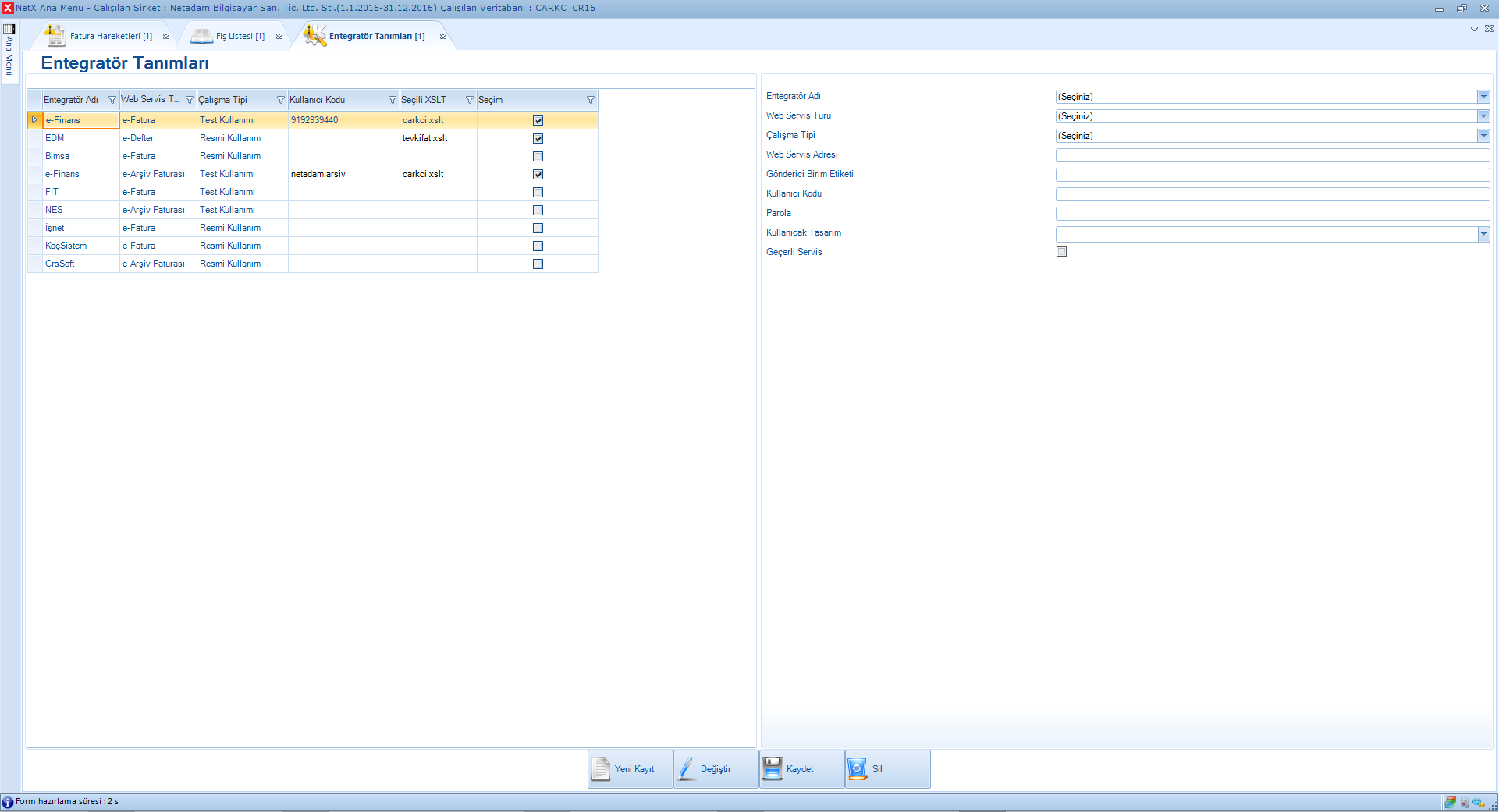Click filter icon on Seçim column
This screenshot has height=812, width=1499.
pos(591,100)
